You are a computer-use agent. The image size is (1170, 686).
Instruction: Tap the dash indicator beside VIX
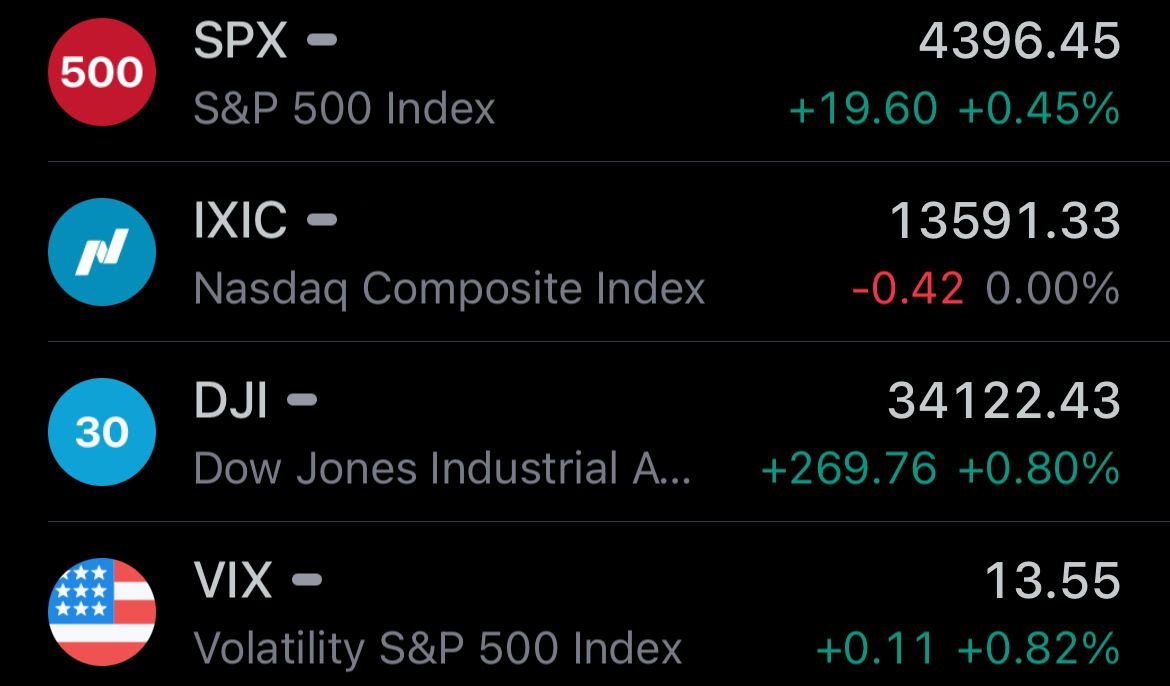307,579
